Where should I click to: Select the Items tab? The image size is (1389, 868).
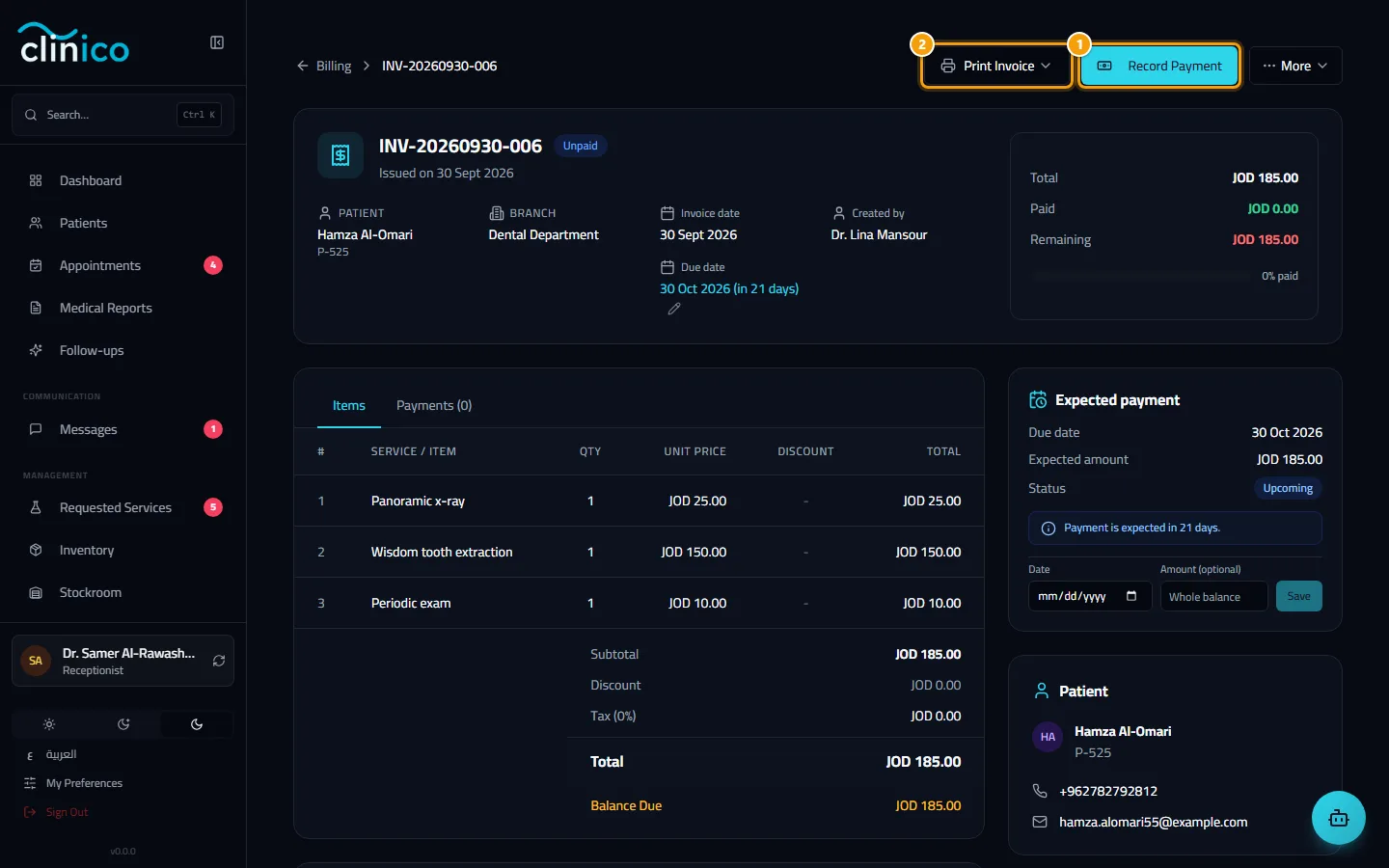coord(349,405)
